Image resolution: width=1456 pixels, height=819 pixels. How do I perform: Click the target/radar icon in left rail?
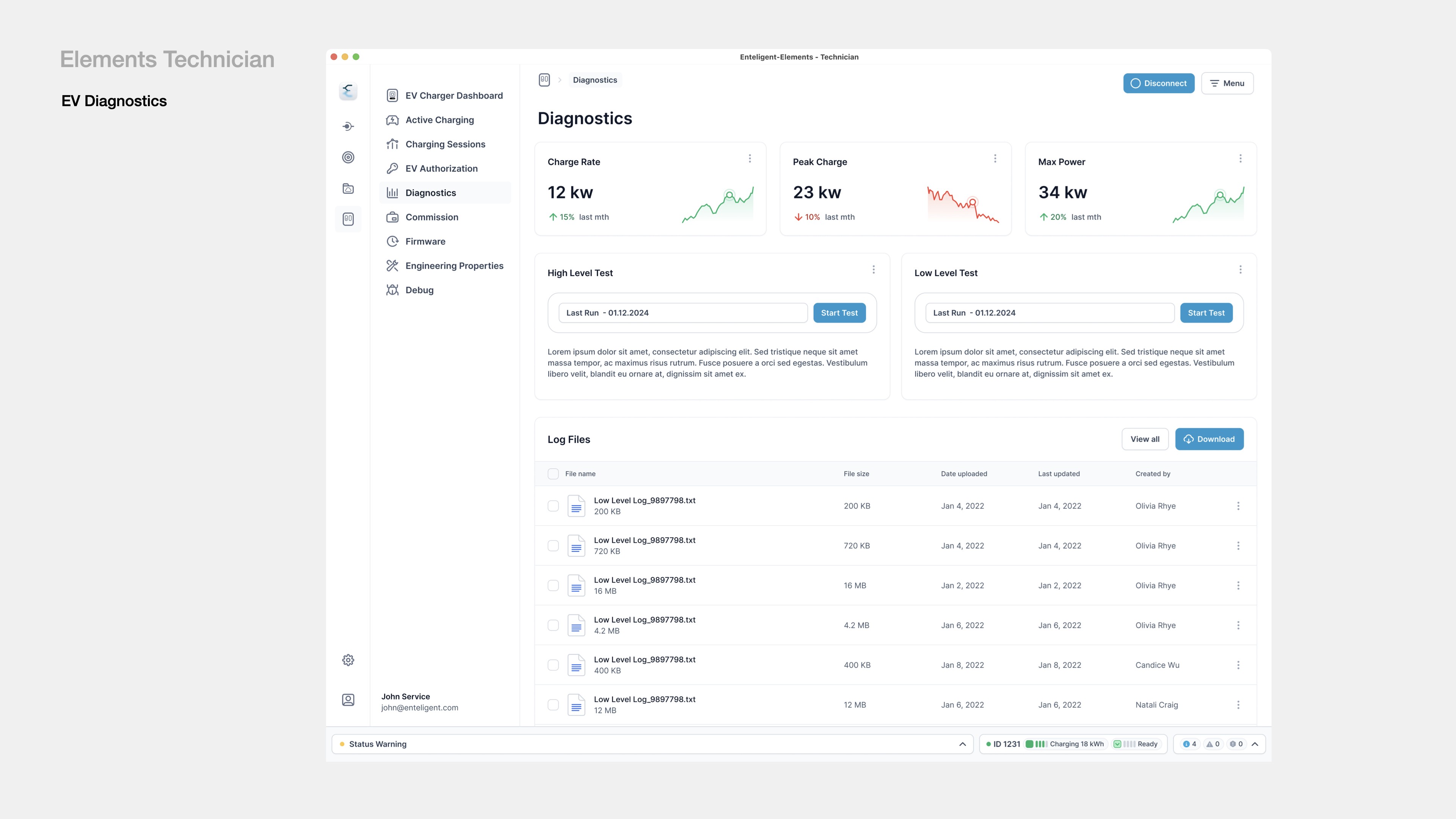click(x=348, y=157)
